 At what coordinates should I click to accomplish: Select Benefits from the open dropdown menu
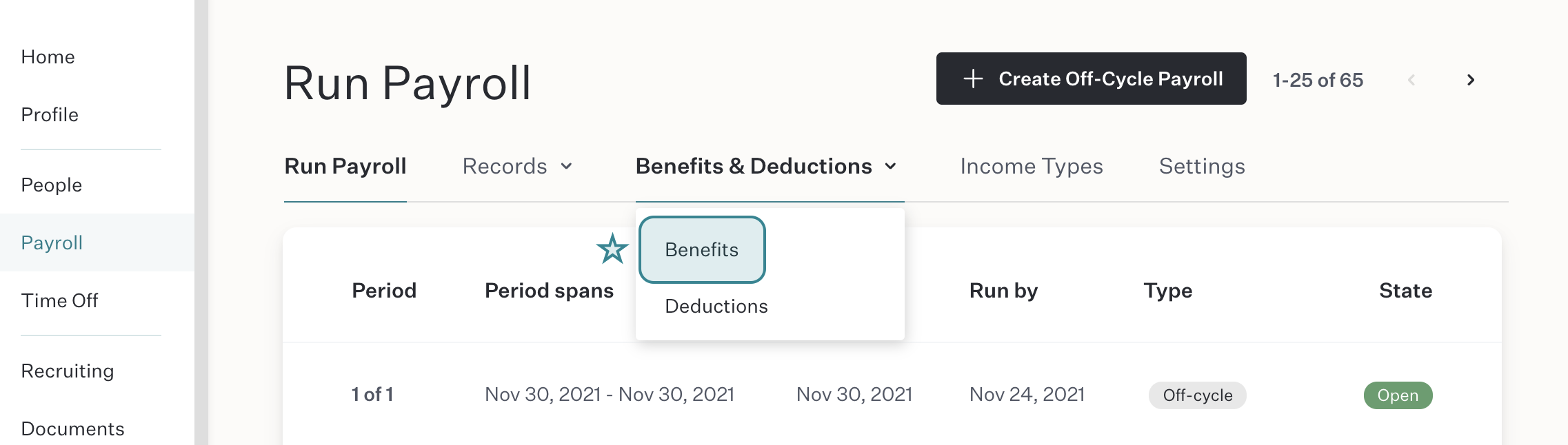pos(701,249)
